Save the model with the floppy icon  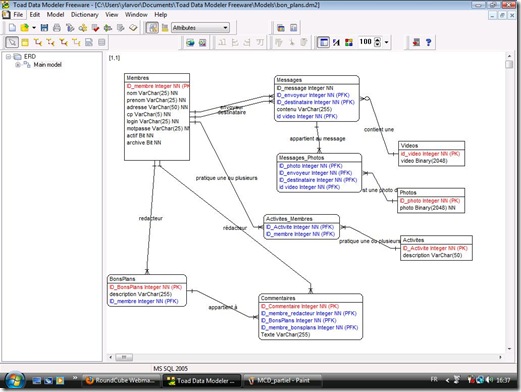tap(44, 28)
